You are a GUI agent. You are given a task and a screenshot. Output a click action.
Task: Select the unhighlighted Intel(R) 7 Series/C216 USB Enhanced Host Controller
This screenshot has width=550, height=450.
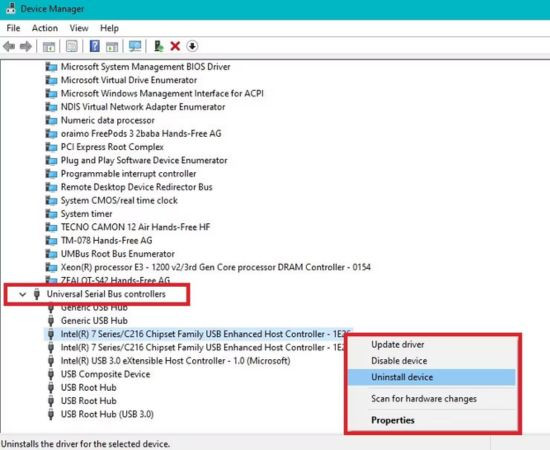(203, 347)
